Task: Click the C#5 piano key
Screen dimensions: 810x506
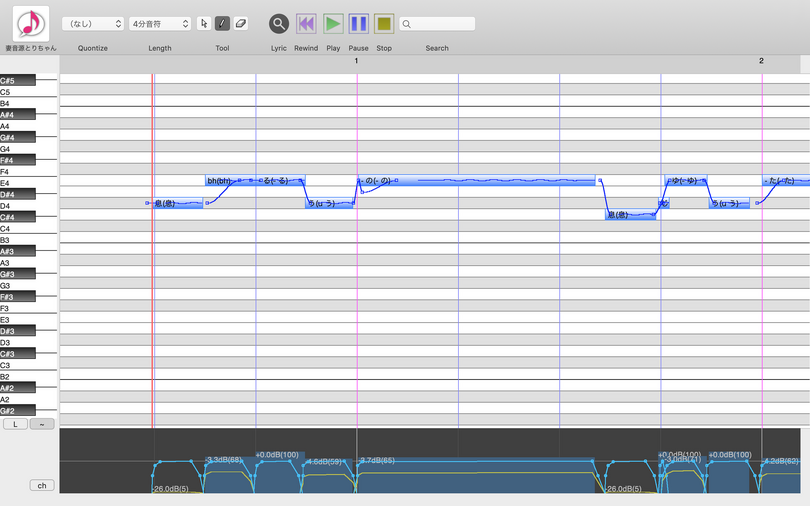Action: pos(18,81)
